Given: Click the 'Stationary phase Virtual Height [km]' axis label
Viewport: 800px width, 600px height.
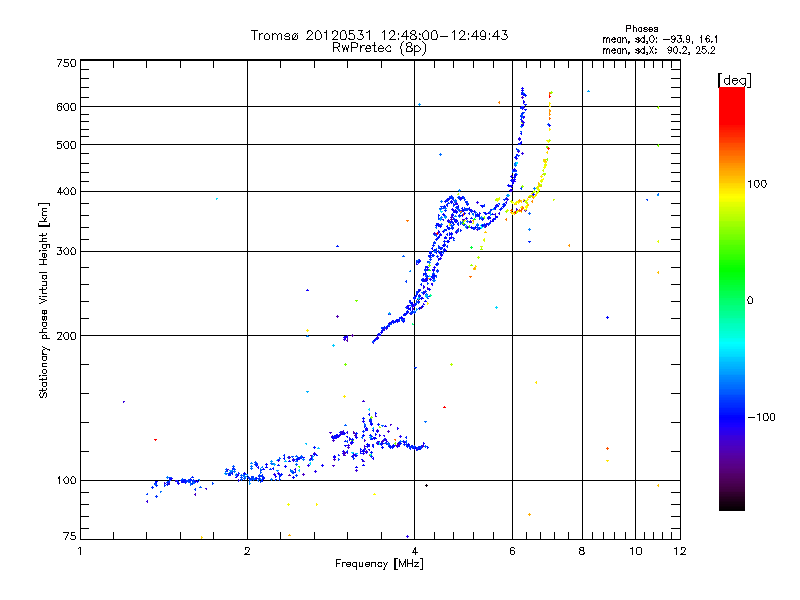Looking at the screenshot, I should click(43, 301).
